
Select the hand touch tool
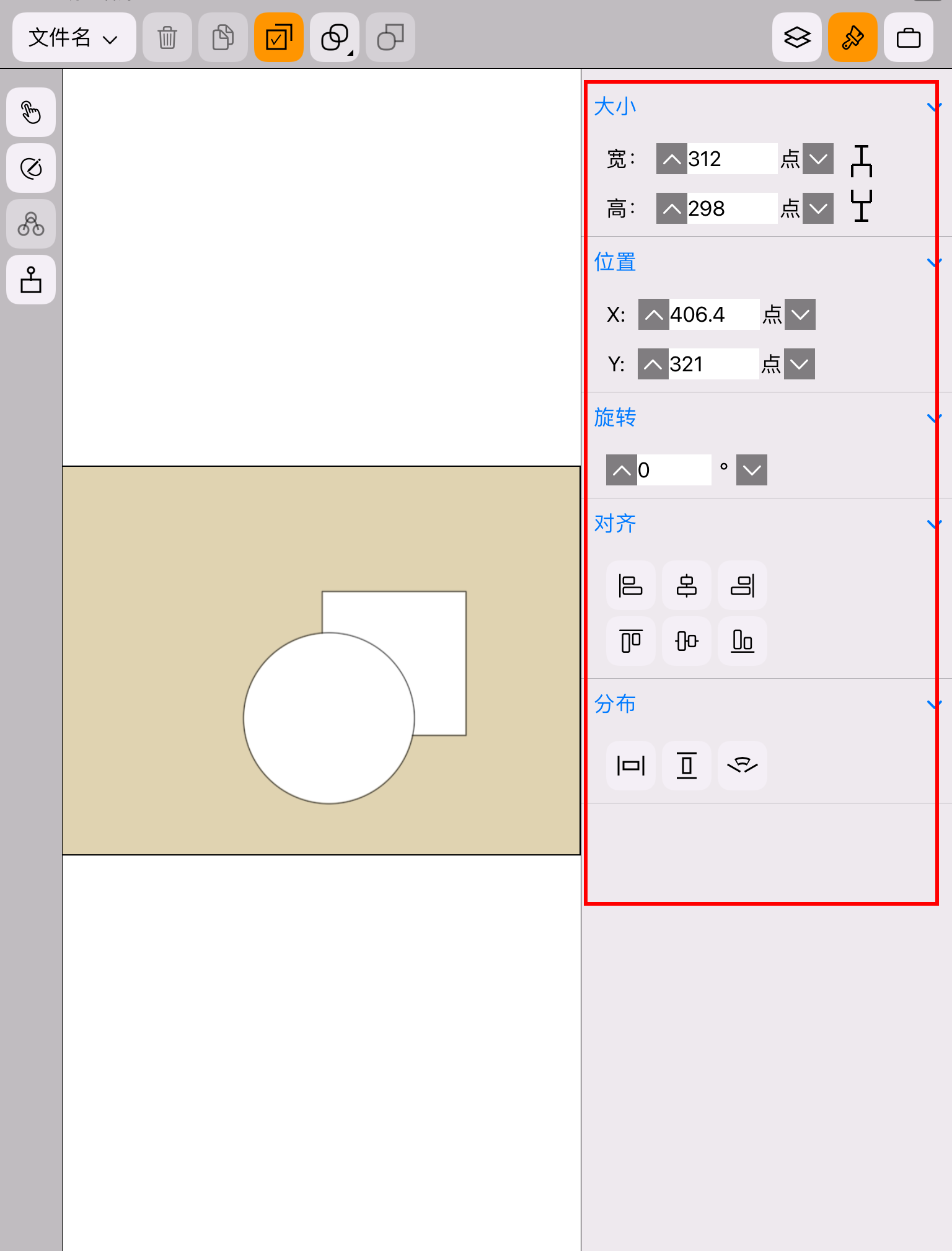click(x=31, y=112)
